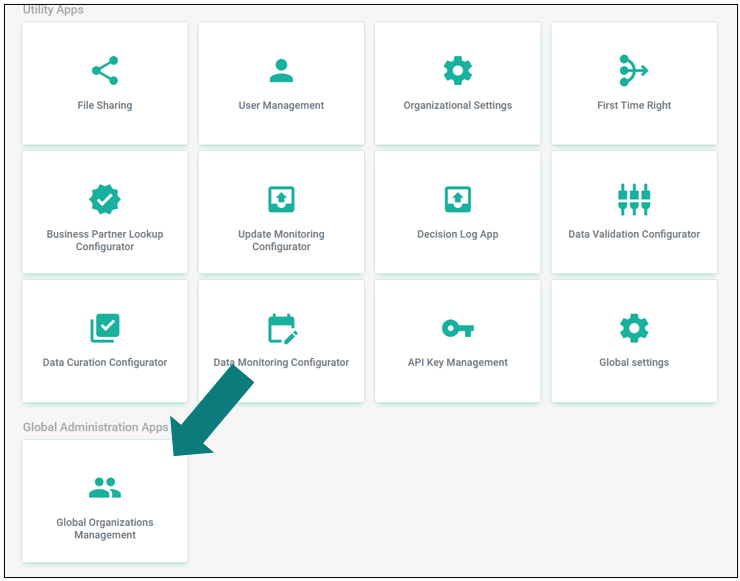Screen dimensions: 740x581
Task: Click the Organizational Settings label
Action: pyautogui.click(x=458, y=105)
